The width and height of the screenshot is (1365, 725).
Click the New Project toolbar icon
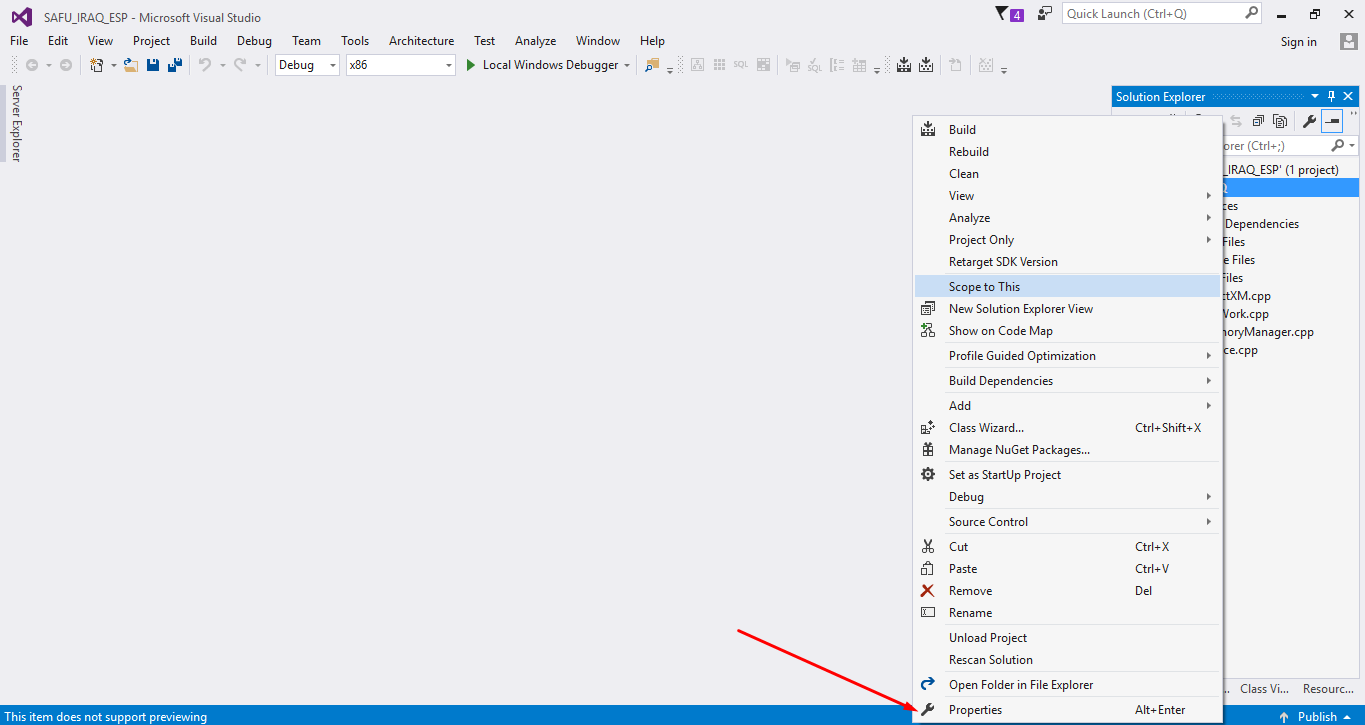(x=97, y=65)
